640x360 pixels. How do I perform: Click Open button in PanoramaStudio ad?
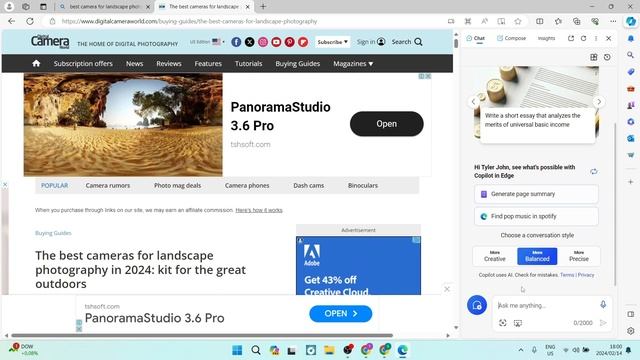[x=387, y=124]
